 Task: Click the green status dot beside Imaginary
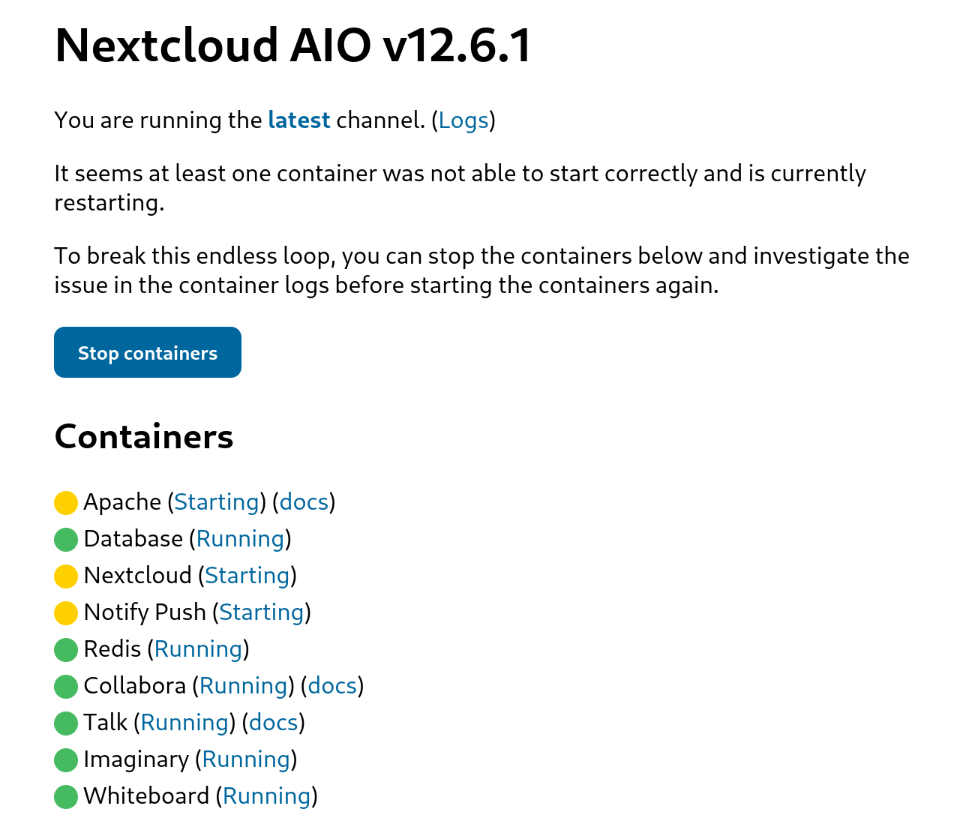pos(66,760)
